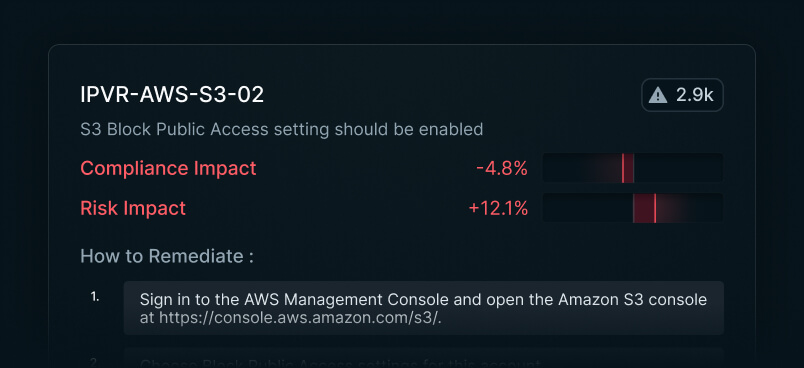
Task: Click the How to Remediate heading
Action: pos(167,256)
